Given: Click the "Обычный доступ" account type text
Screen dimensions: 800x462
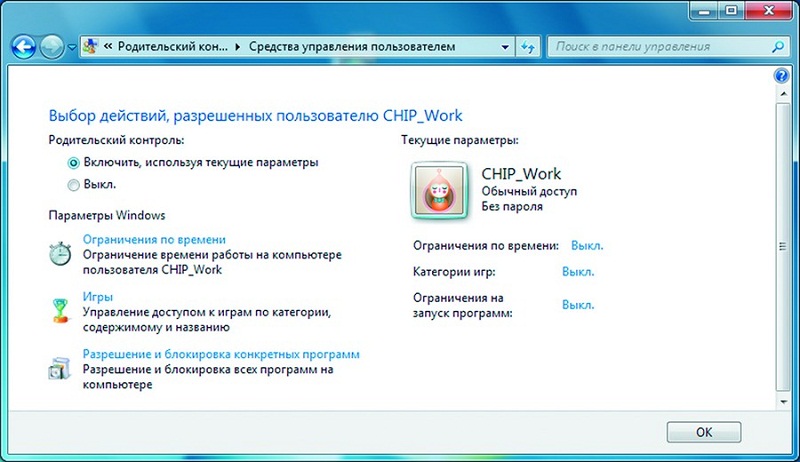Looking at the screenshot, I should coord(529,192).
